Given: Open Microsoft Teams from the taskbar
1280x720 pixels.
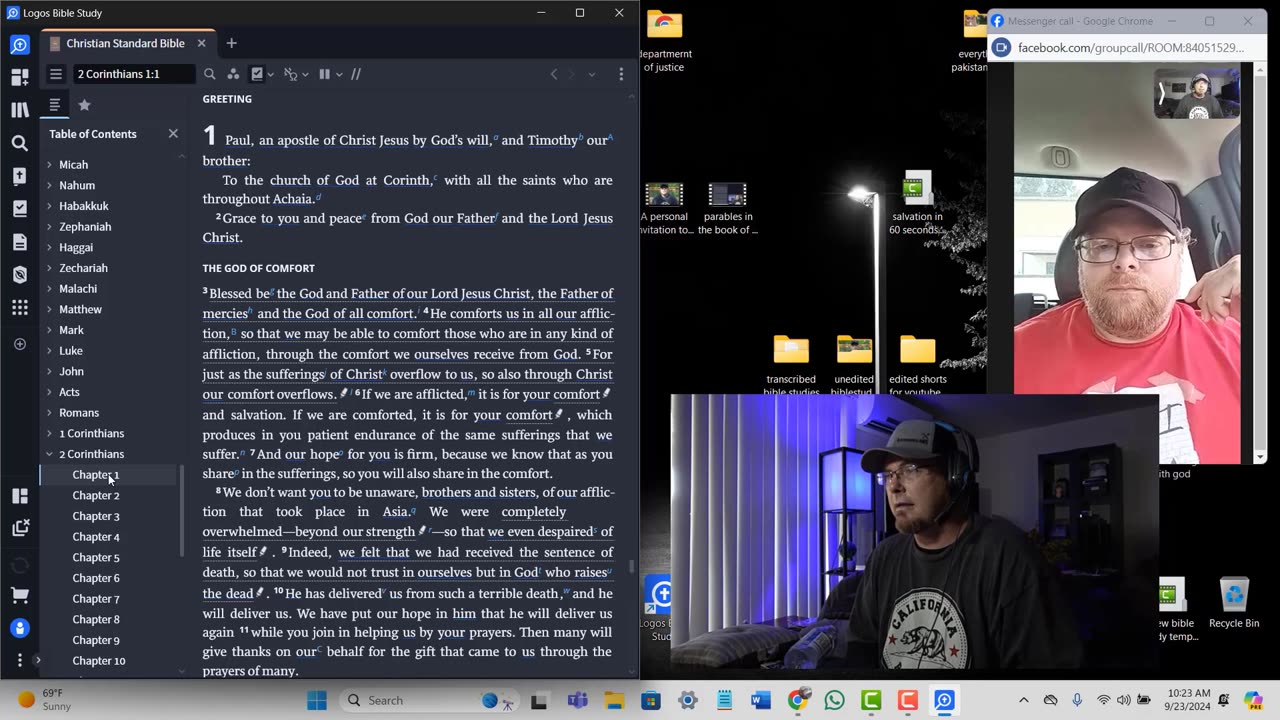Looking at the screenshot, I should [x=577, y=700].
